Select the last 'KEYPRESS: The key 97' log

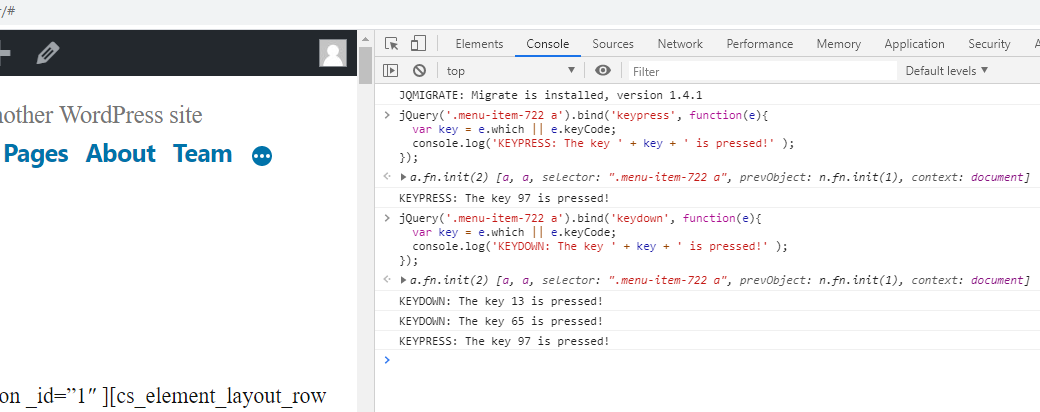[x=503, y=341]
